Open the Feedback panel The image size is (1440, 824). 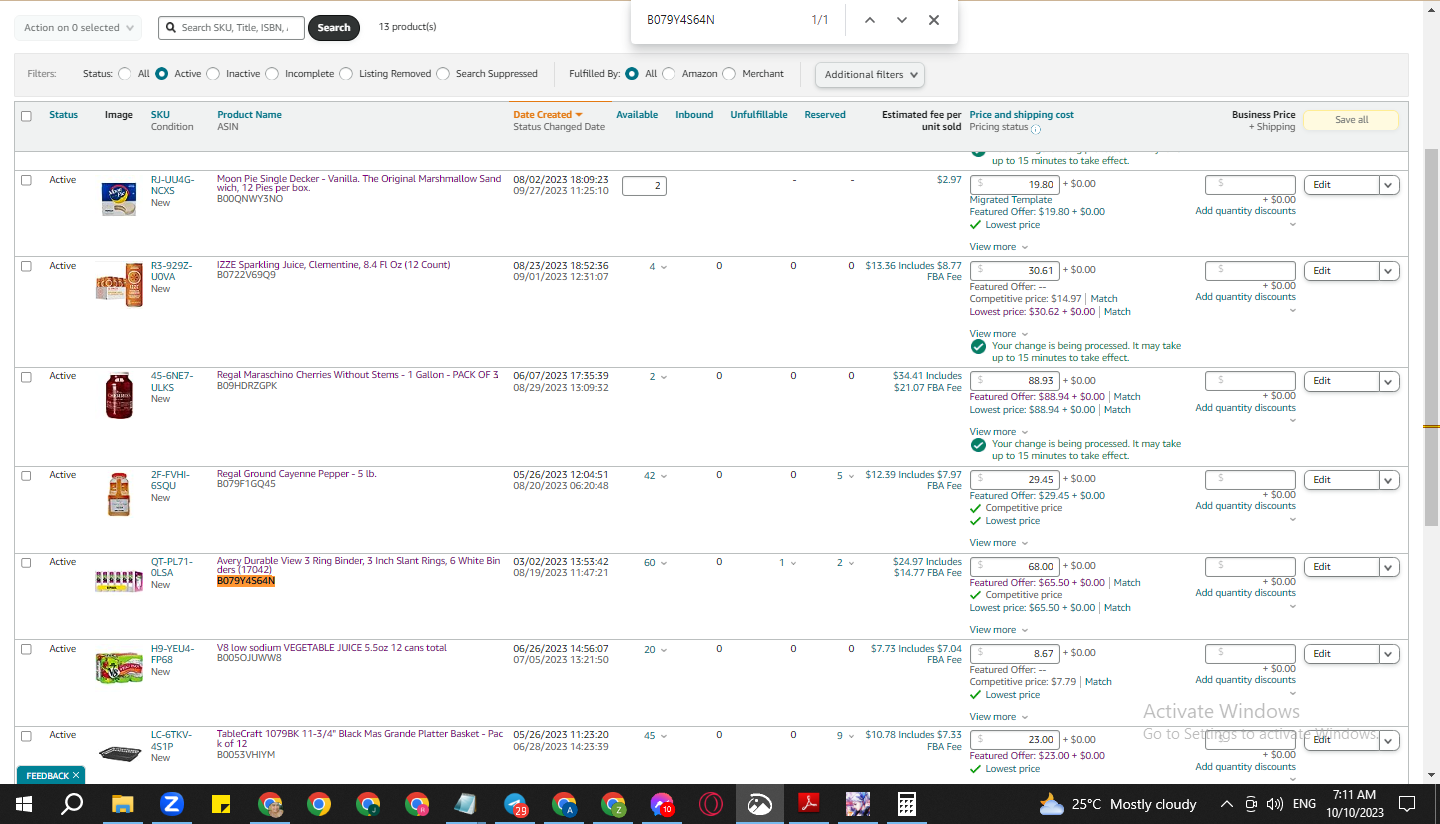pos(47,776)
